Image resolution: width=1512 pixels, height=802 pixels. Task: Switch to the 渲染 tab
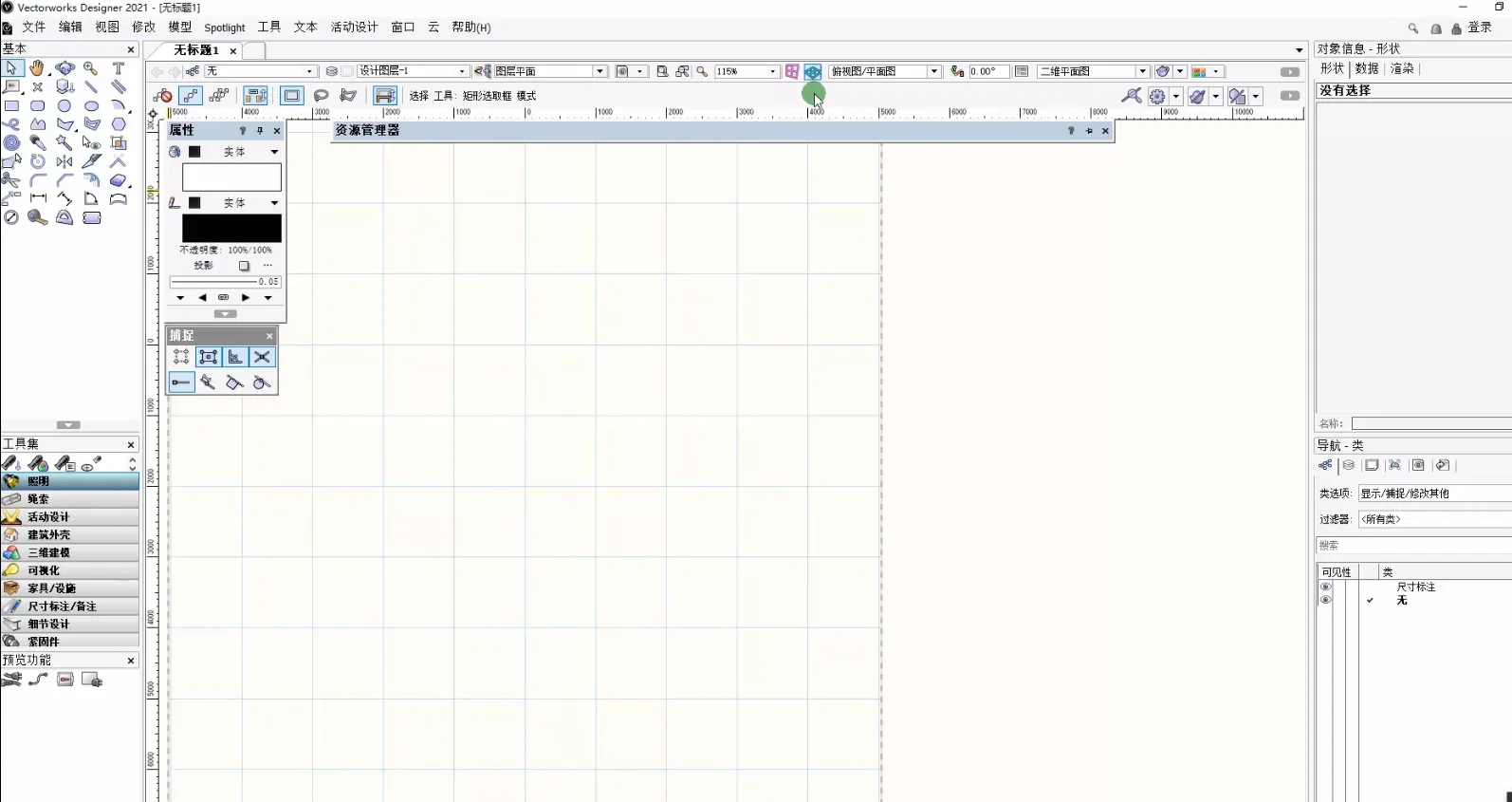pyautogui.click(x=1402, y=68)
